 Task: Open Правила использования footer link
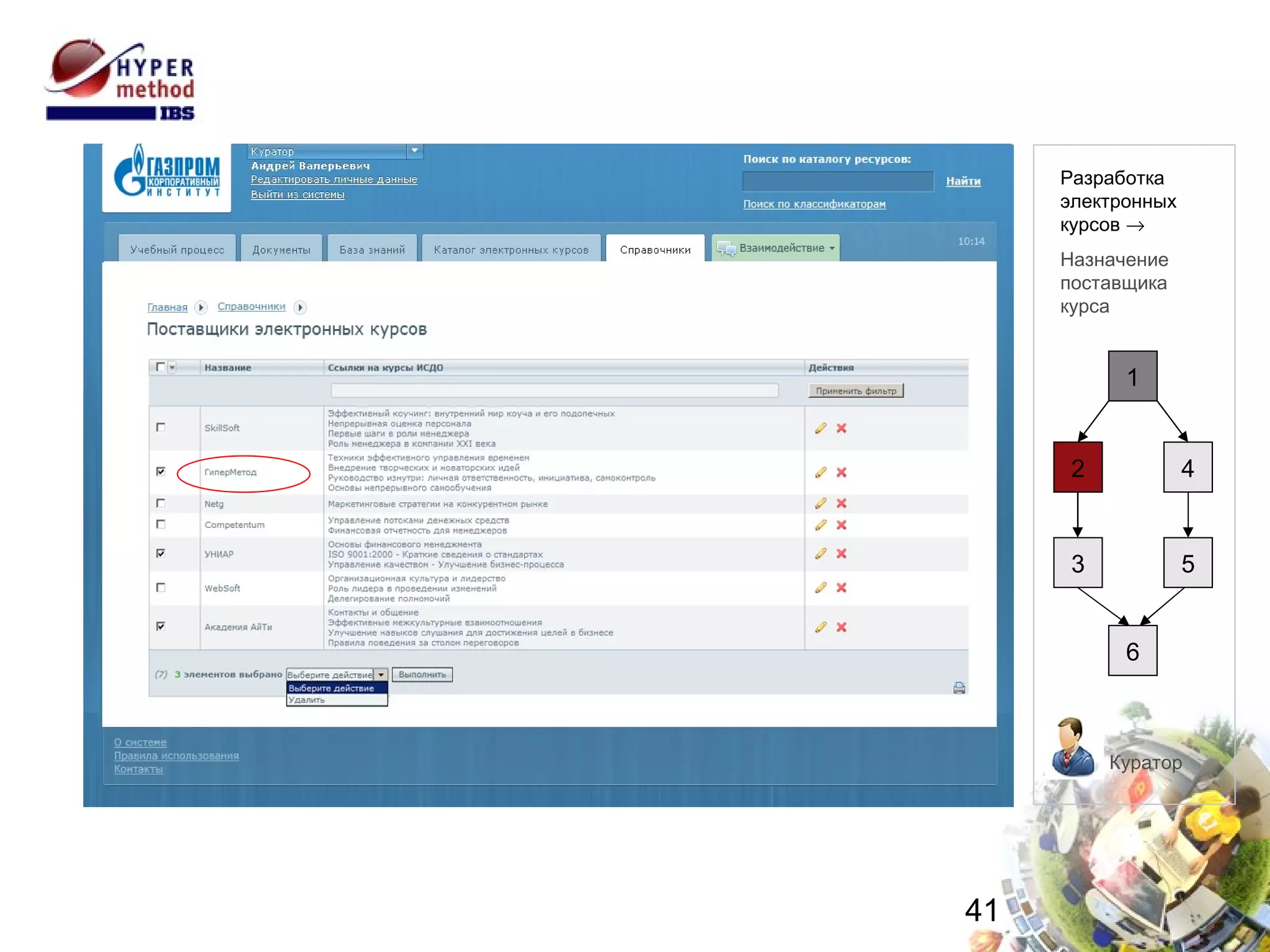(x=176, y=756)
